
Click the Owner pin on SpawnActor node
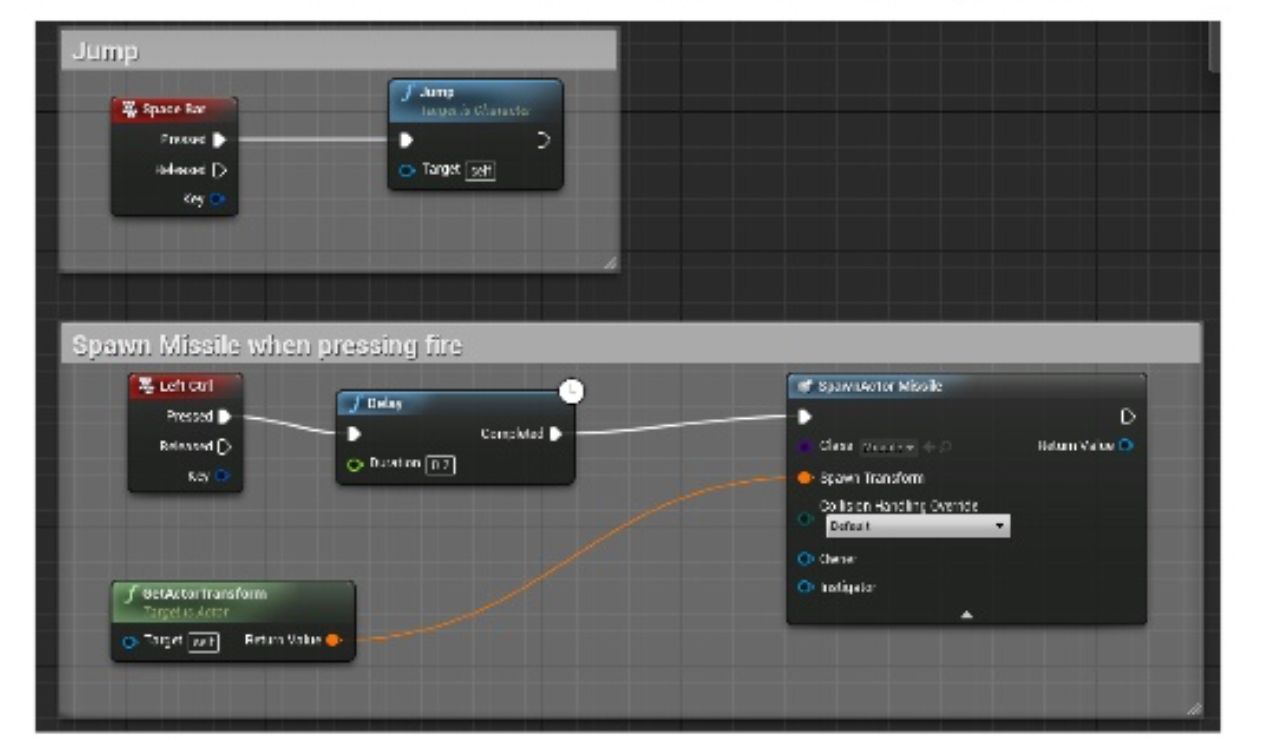coord(805,559)
